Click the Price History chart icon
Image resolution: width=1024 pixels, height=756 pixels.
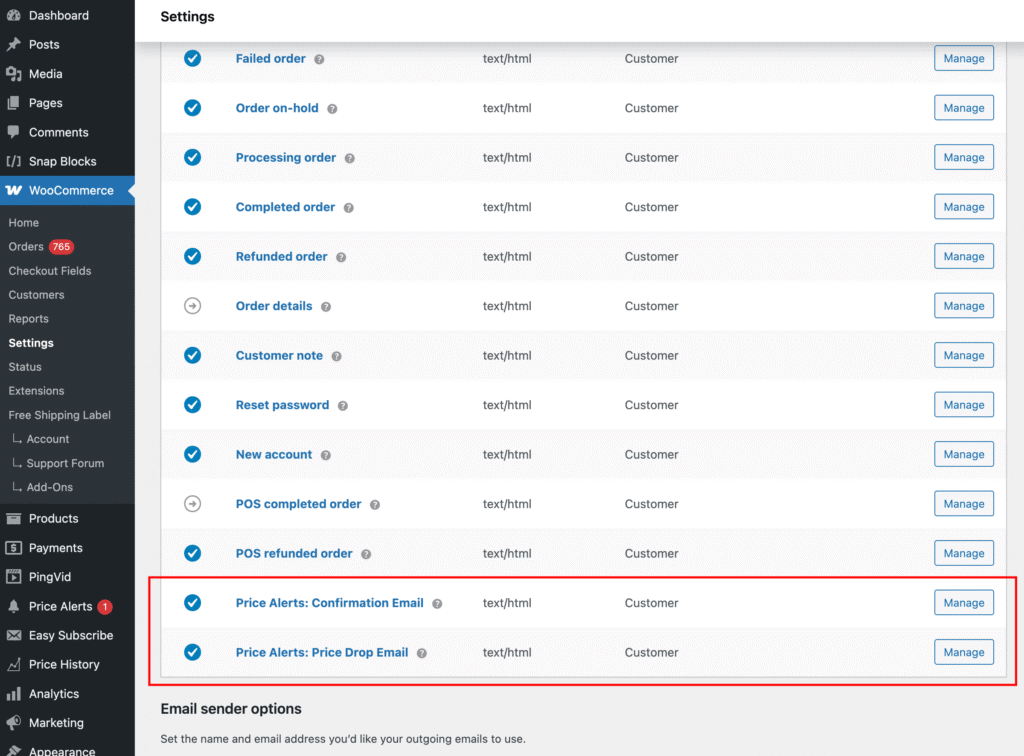coord(13,665)
